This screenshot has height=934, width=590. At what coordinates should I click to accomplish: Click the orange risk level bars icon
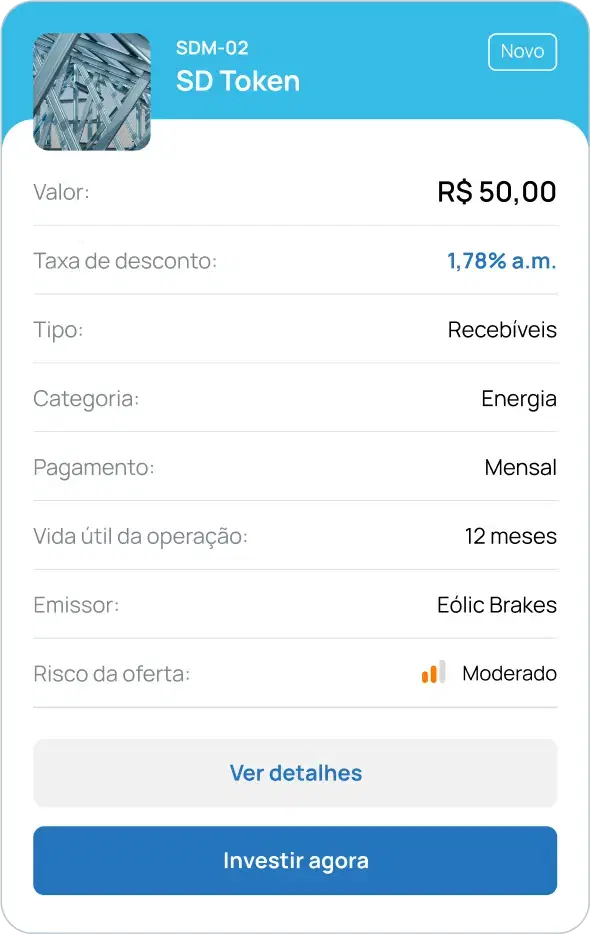tap(433, 672)
